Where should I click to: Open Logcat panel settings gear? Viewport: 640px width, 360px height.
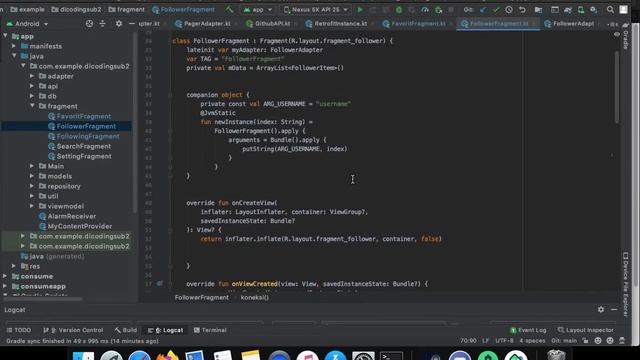click(x=601, y=309)
